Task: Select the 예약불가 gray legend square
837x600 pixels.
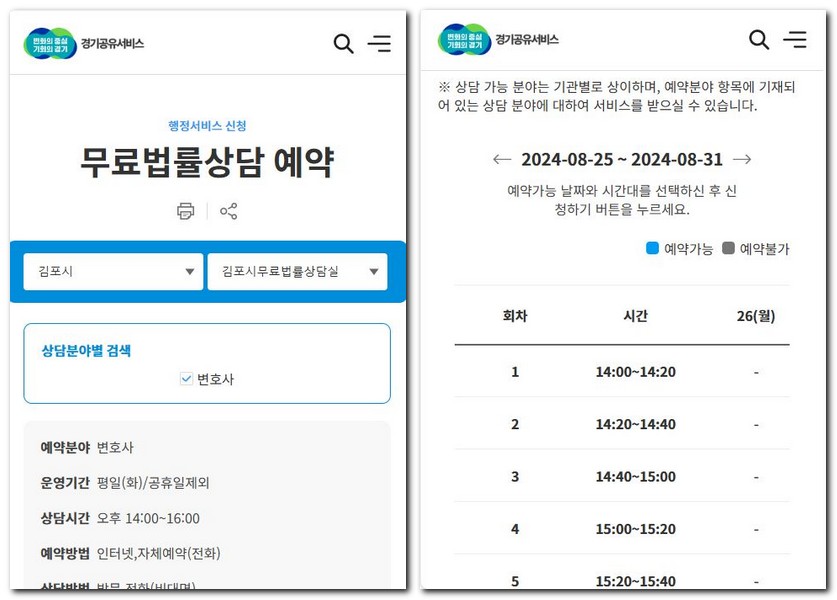Action: pyautogui.click(x=729, y=251)
